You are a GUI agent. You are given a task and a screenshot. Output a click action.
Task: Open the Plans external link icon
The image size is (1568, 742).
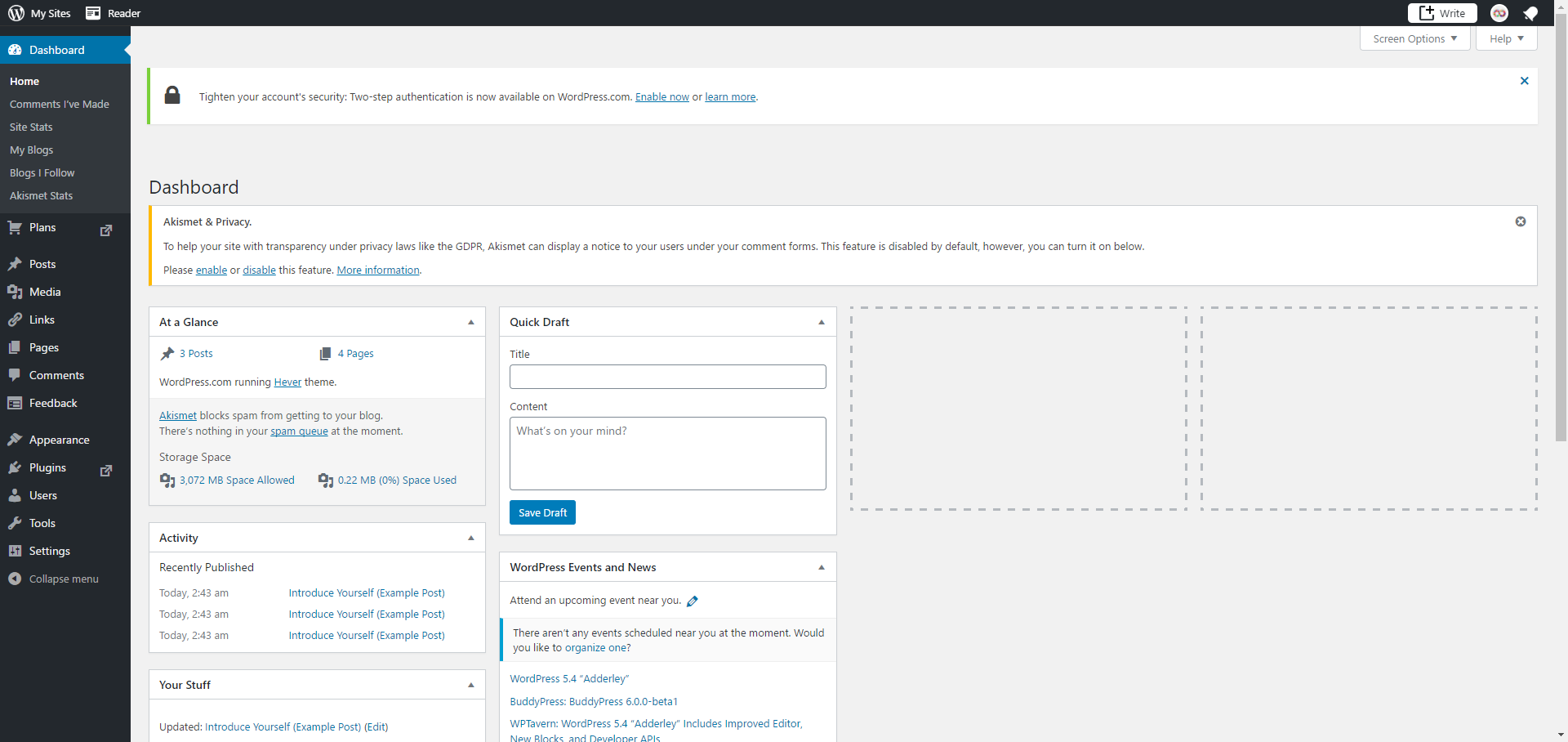[x=106, y=230]
